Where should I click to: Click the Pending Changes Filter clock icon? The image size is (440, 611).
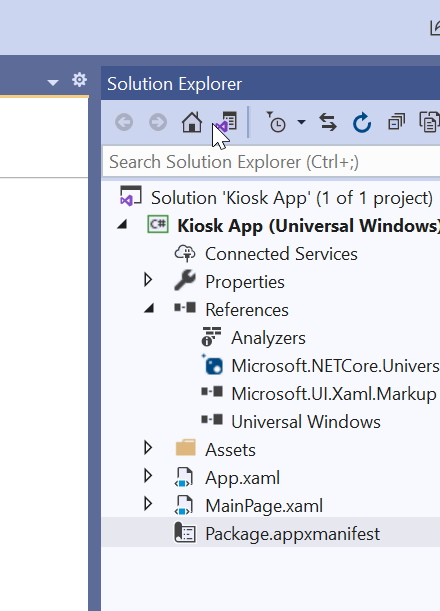276,122
